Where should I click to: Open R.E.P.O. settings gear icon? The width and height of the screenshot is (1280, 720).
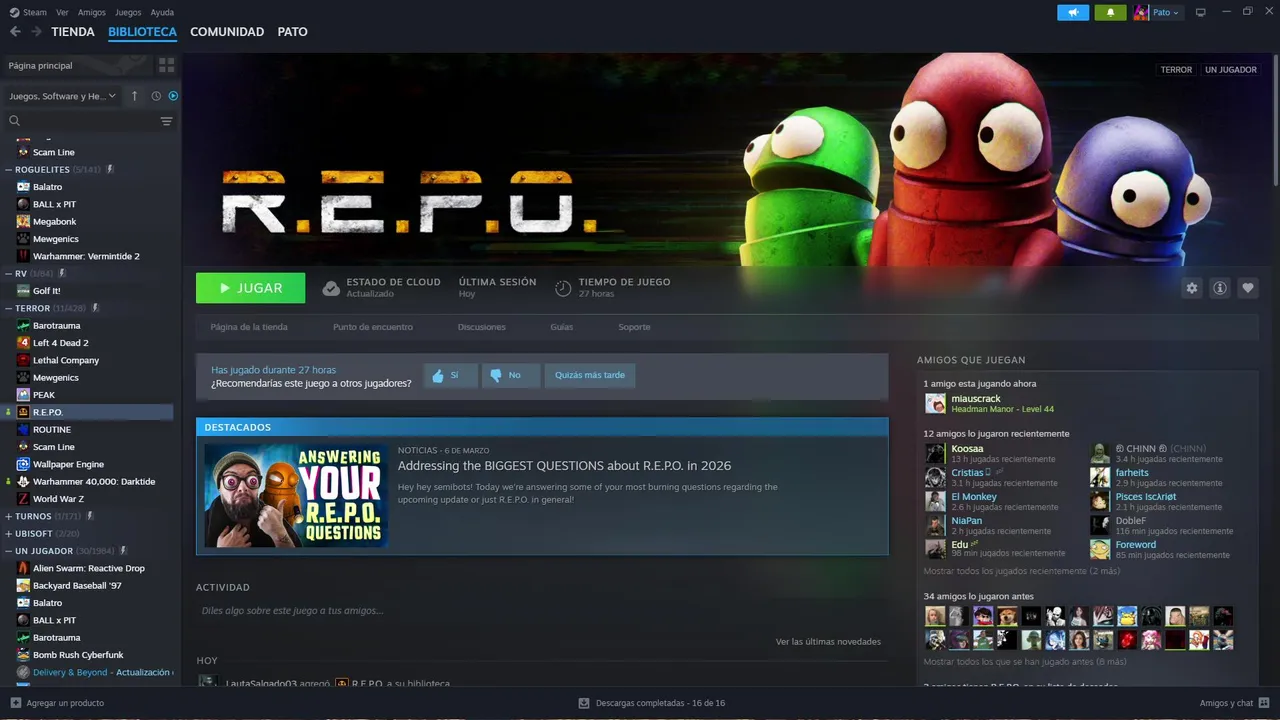(1191, 288)
